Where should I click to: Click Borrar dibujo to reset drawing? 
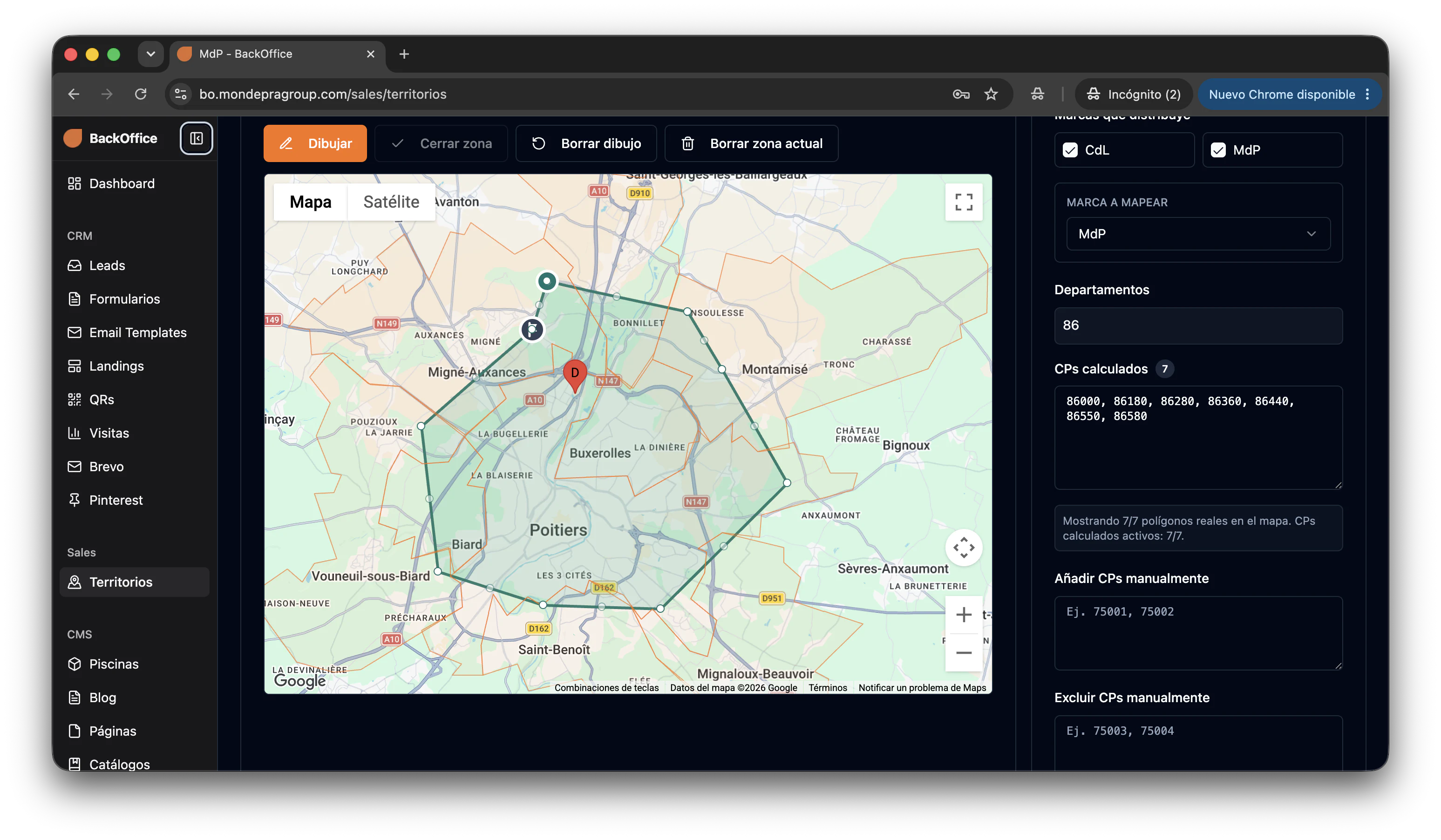[586, 143]
